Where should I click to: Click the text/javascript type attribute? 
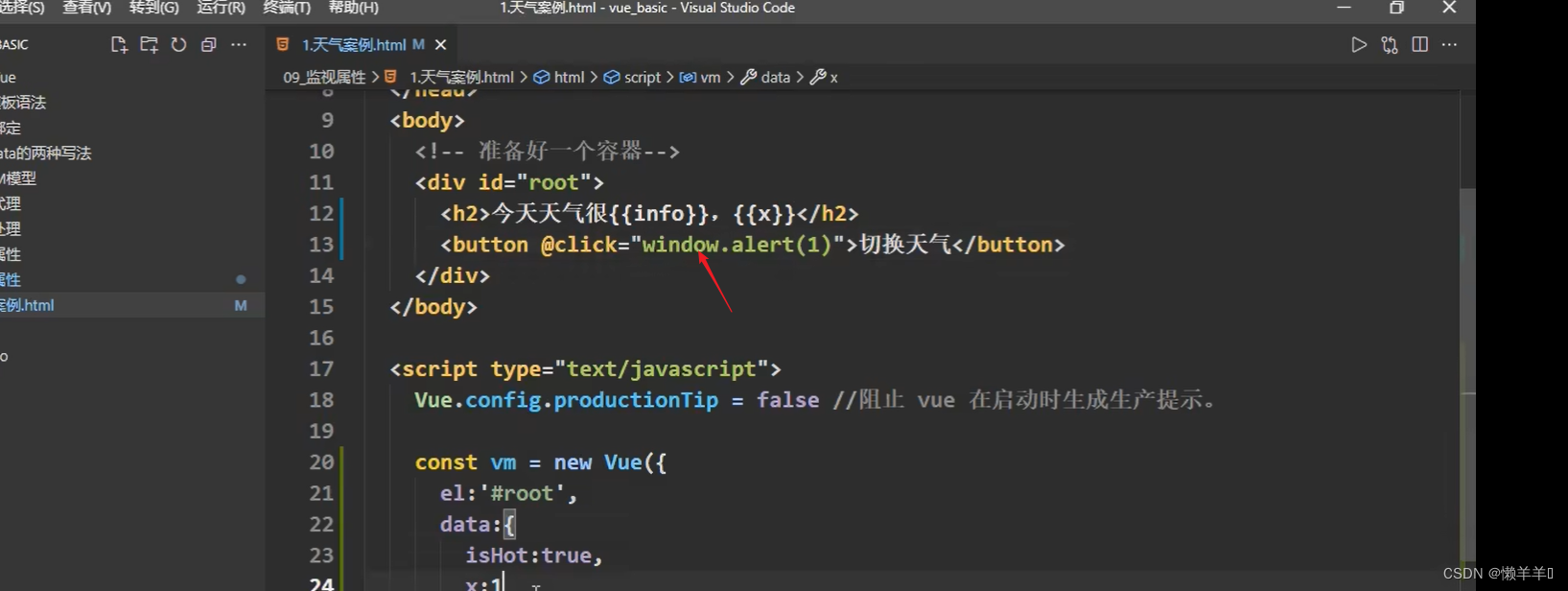(630, 369)
